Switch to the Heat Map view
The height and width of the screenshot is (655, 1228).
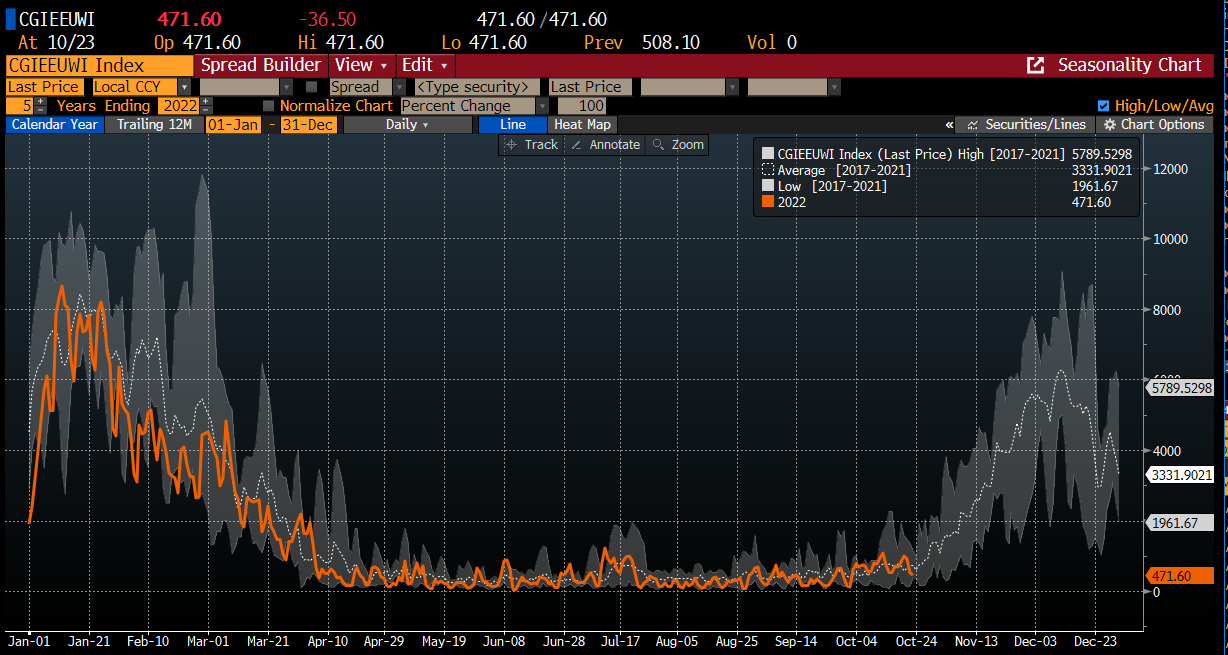(582, 125)
